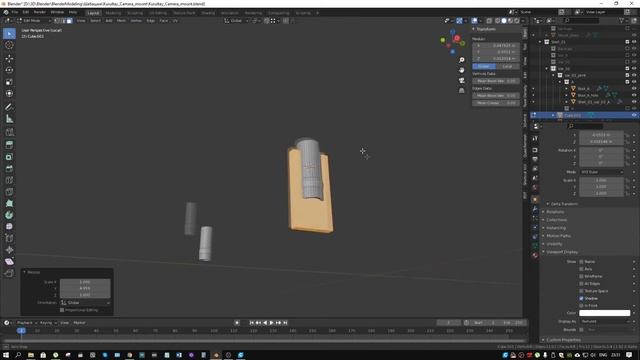Open rotation Mode XYZ Euler dropdown
Viewport: 640px width, 360px height.
tap(602, 172)
